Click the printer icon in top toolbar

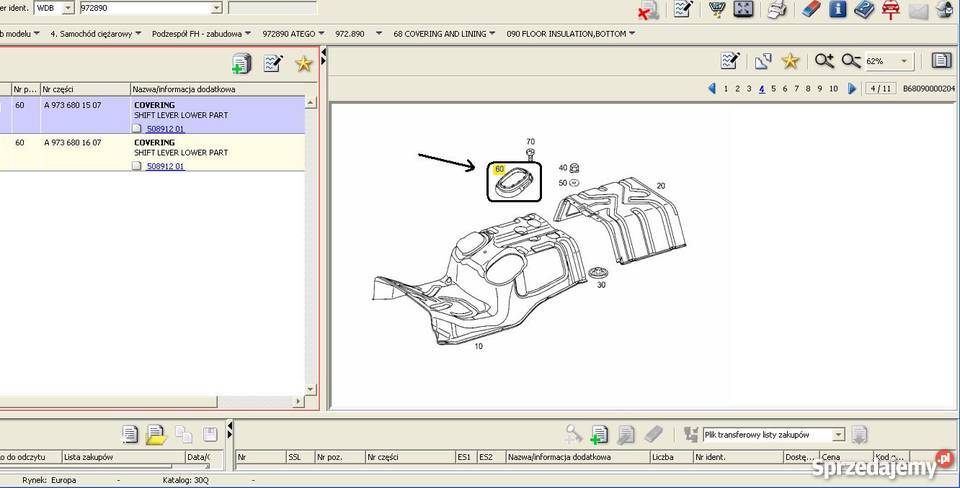pyautogui.click(x=776, y=9)
